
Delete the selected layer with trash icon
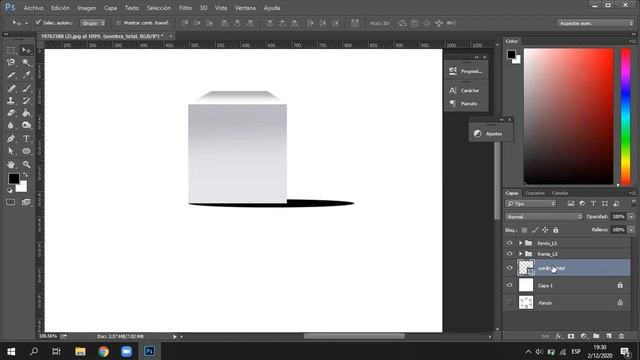pyautogui.click(x=621, y=336)
